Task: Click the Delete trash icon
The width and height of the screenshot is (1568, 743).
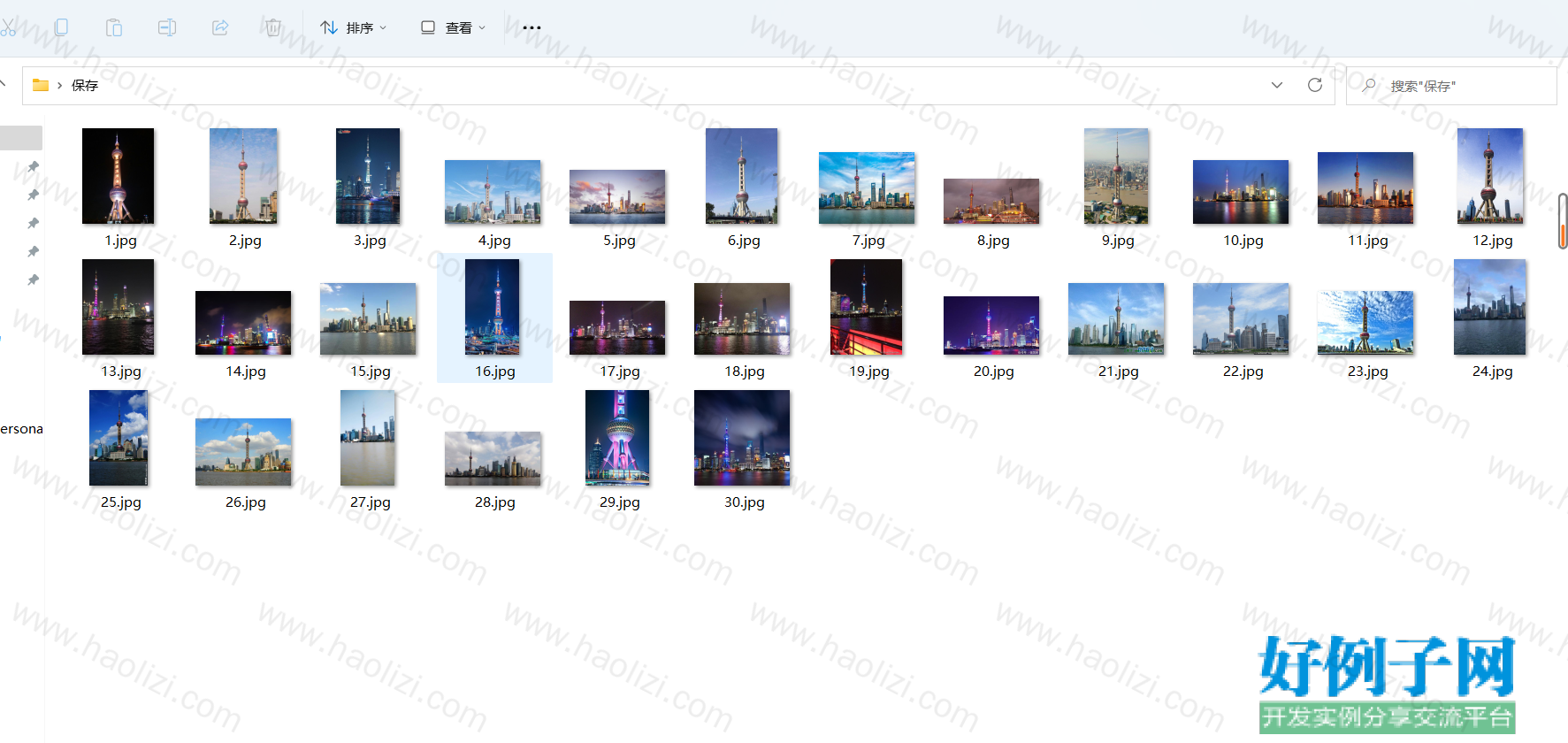Action: tap(273, 27)
